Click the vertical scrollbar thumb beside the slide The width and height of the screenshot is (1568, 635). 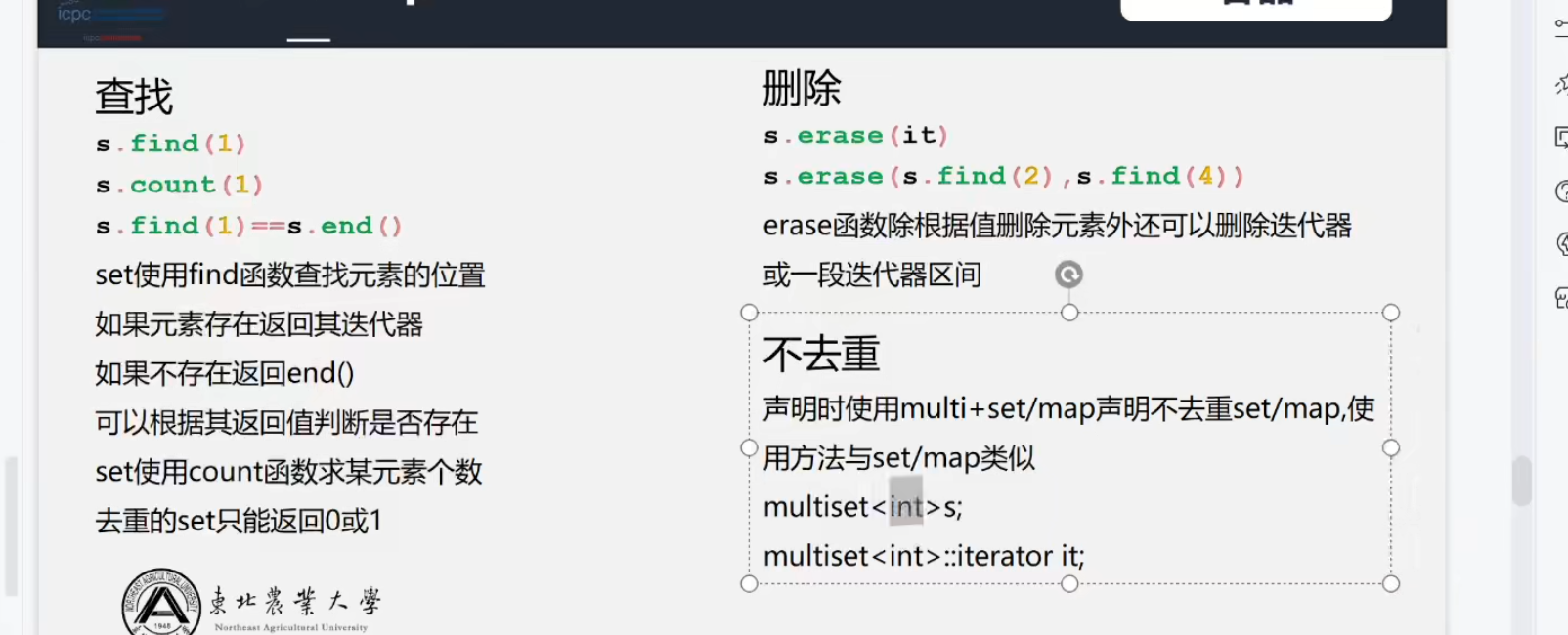pos(1521,481)
